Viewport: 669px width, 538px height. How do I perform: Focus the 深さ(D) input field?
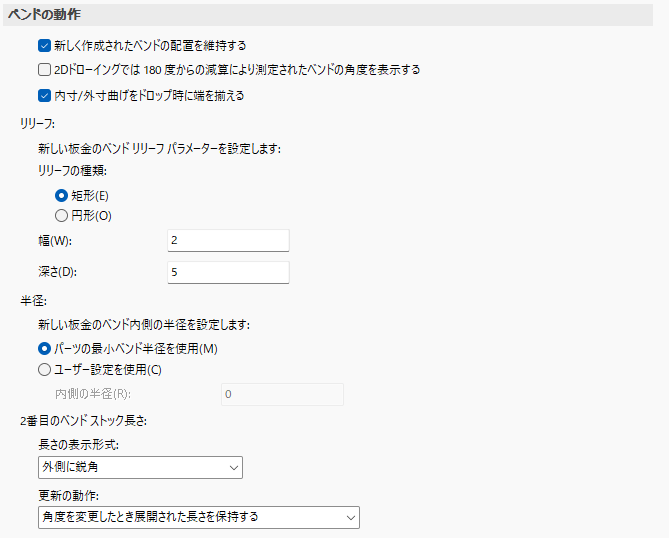229,272
